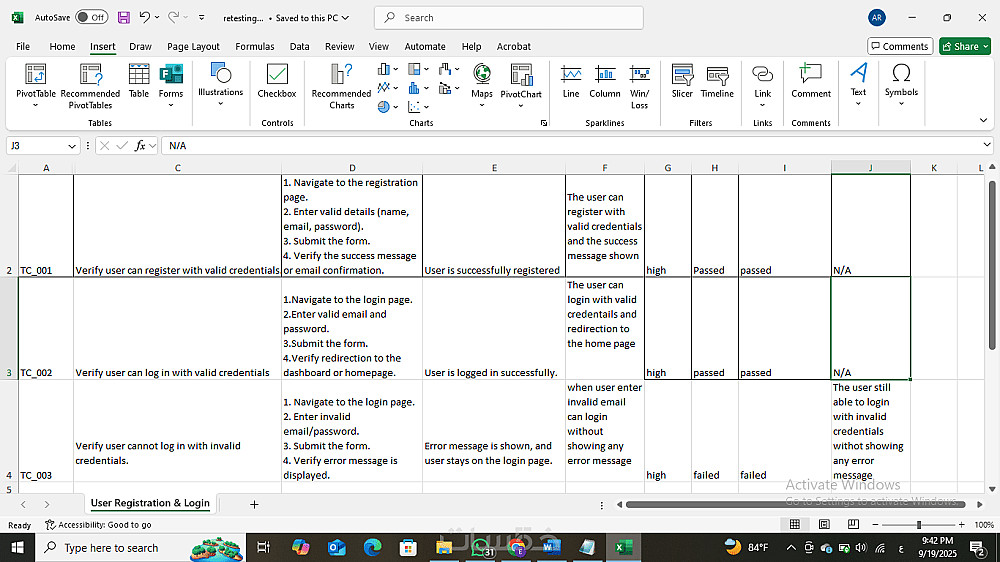The width and height of the screenshot is (1000, 562).
Task: Switch to the Formulas tab
Action: pos(254,46)
